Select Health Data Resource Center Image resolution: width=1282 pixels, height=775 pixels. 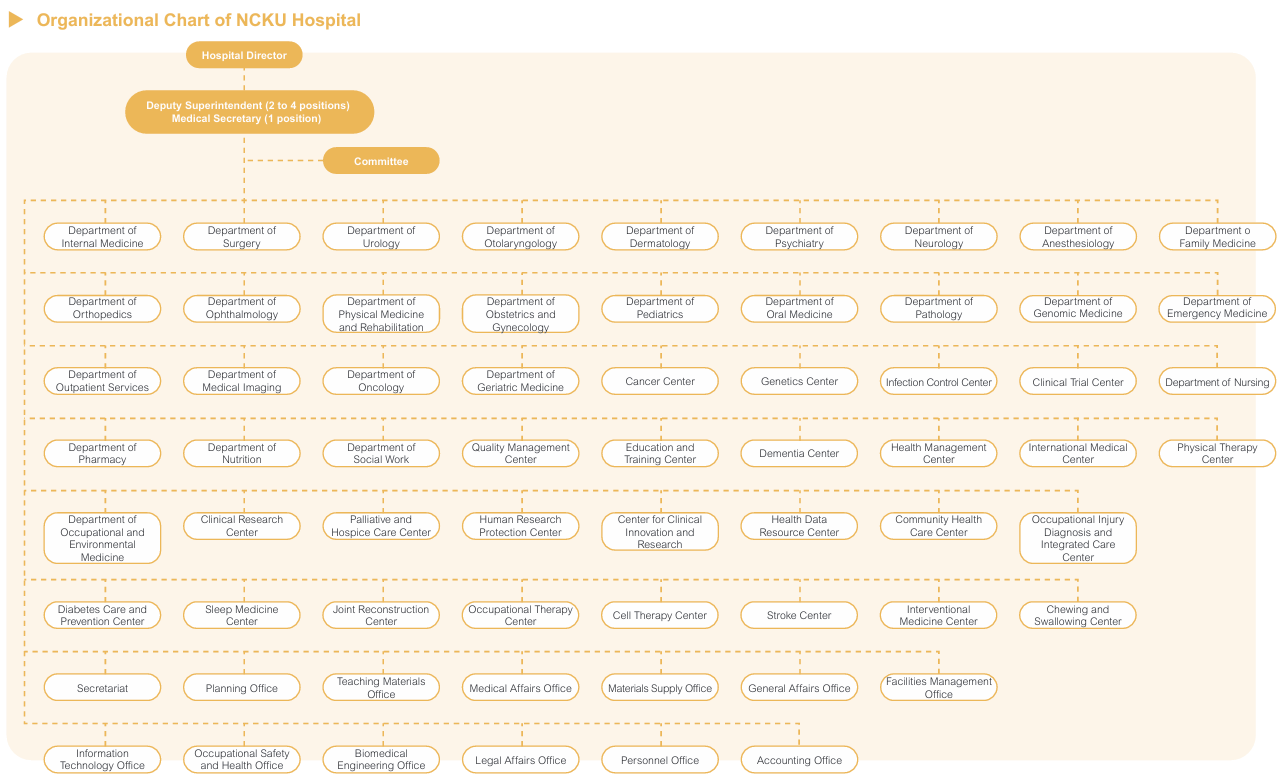coord(800,526)
